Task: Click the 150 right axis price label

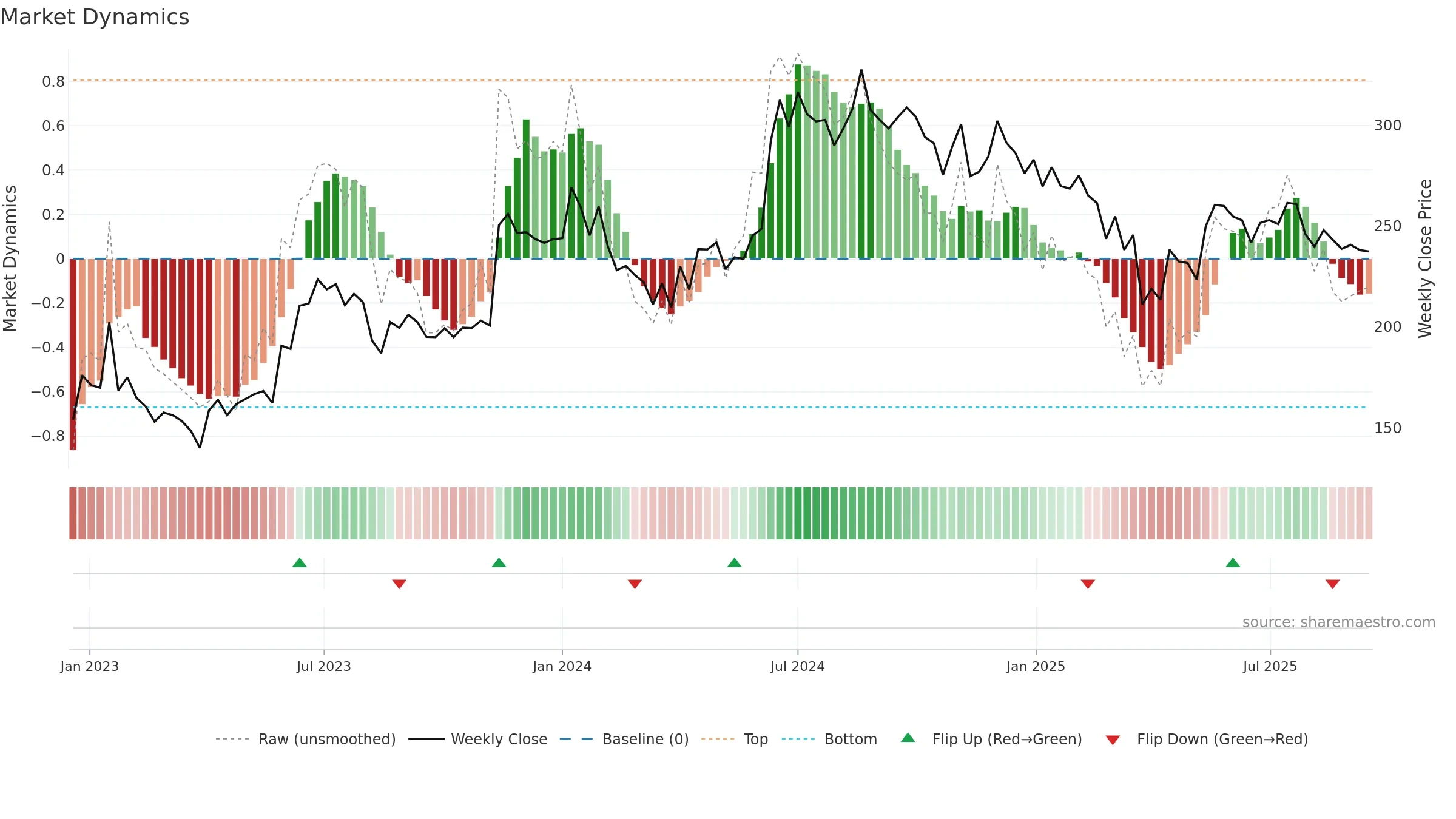Action: pyautogui.click(x=1388, y=428)
